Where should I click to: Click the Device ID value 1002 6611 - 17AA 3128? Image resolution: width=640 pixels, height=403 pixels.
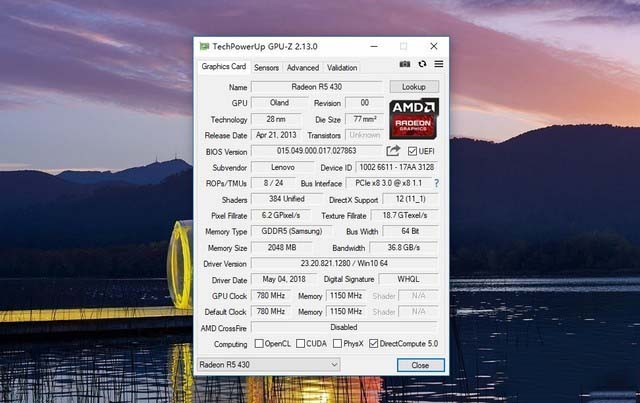tap(397, 167)
